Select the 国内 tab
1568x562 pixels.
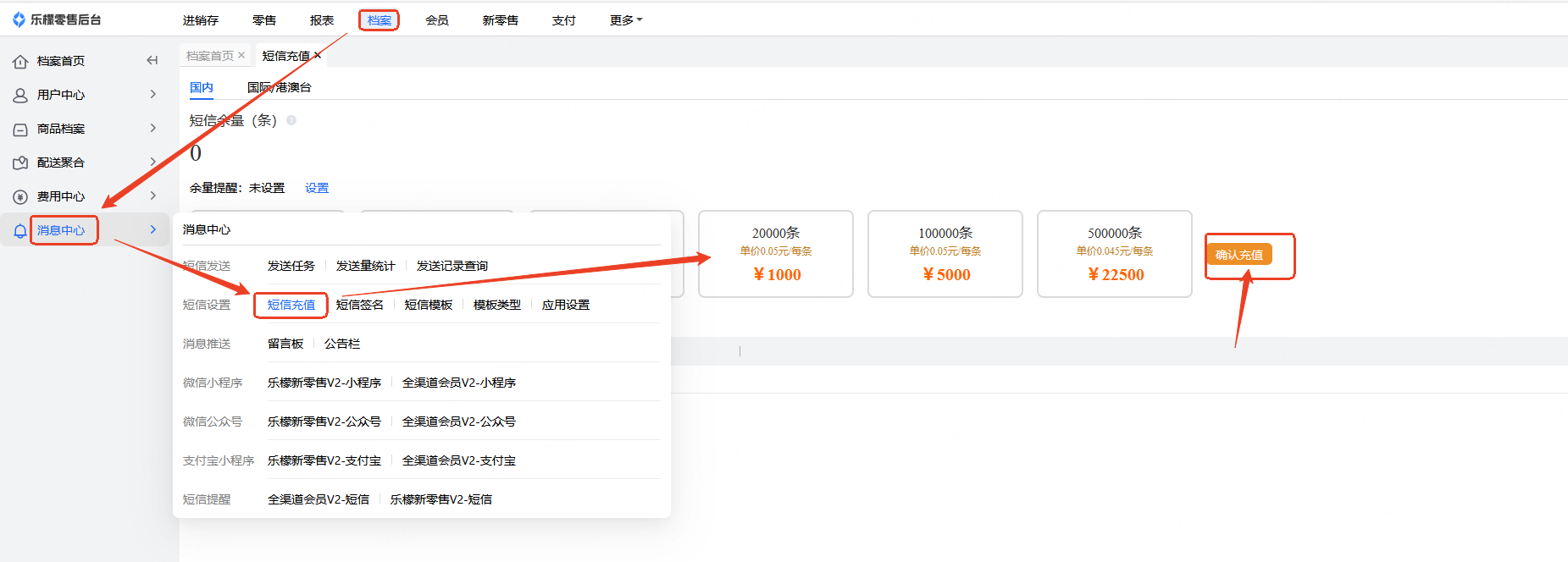click(202, 87)
